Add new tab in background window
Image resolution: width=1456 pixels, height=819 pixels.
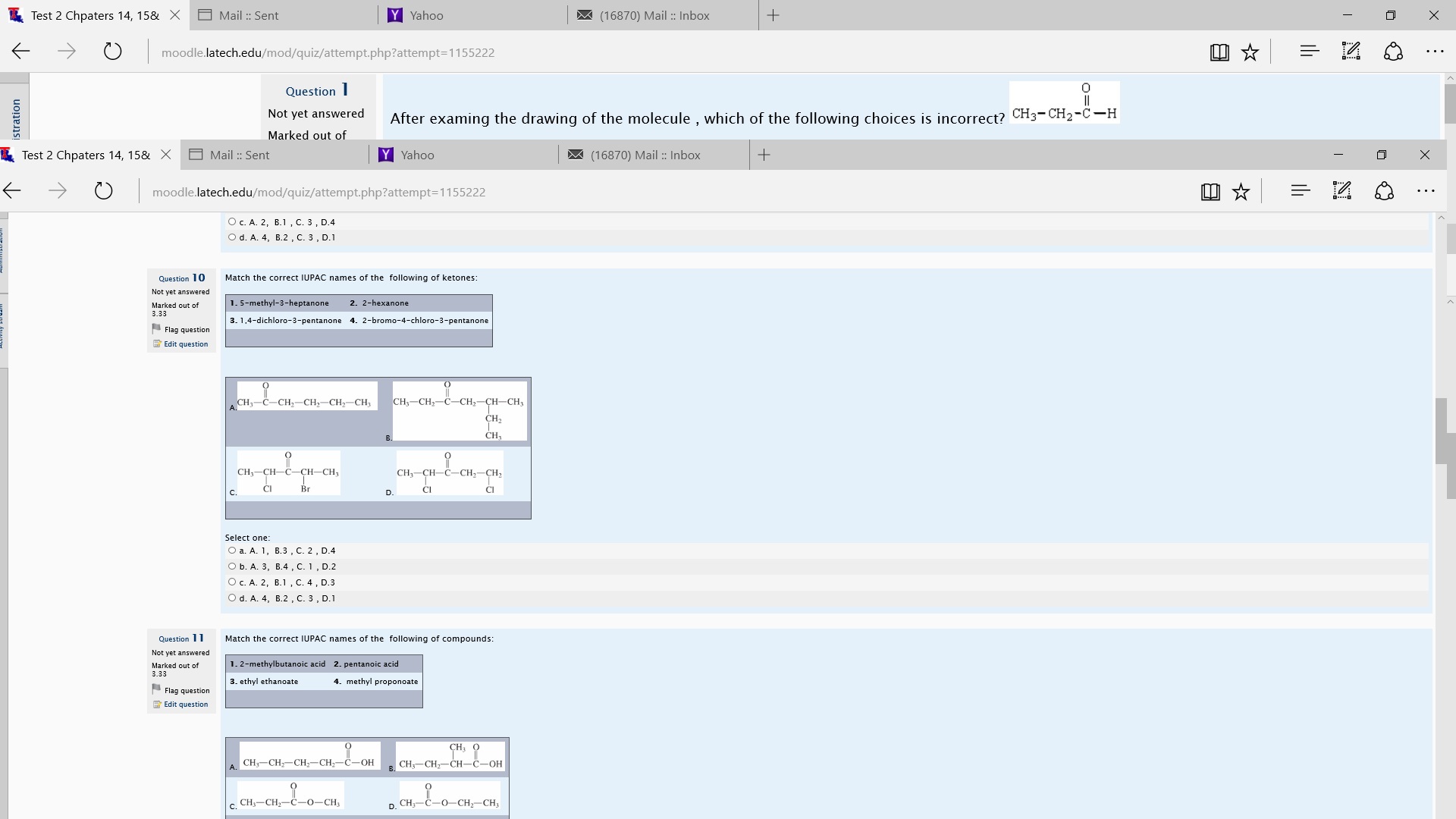773,15
